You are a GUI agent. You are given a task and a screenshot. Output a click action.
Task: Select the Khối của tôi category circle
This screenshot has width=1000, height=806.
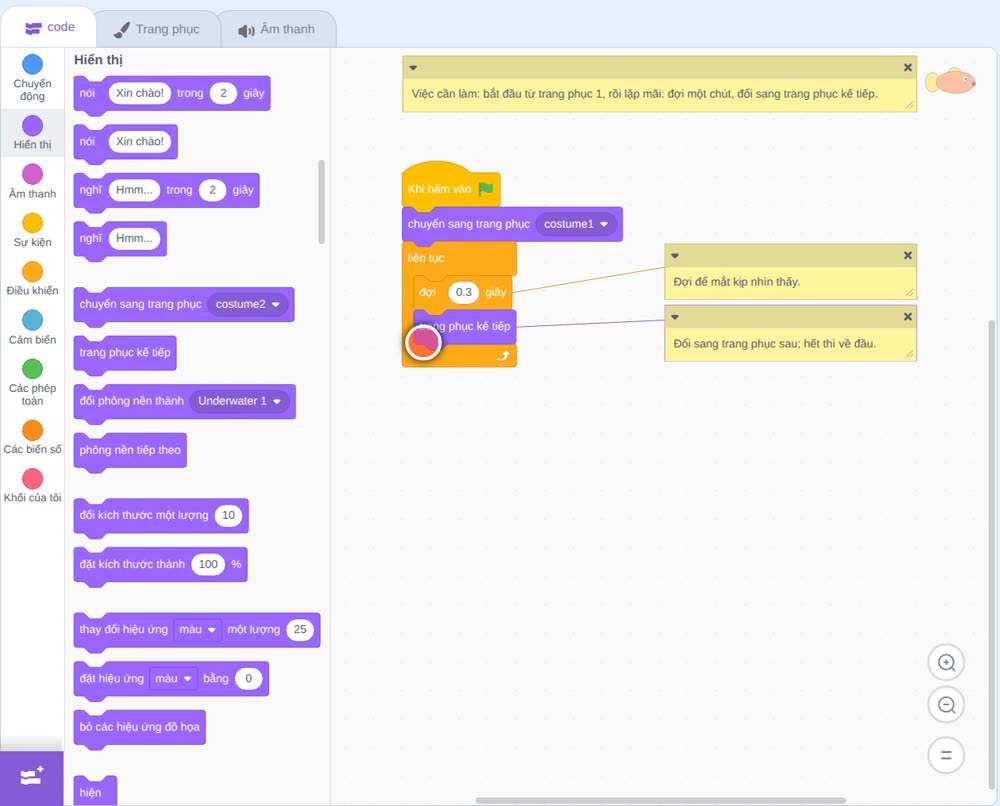[33, 478]
